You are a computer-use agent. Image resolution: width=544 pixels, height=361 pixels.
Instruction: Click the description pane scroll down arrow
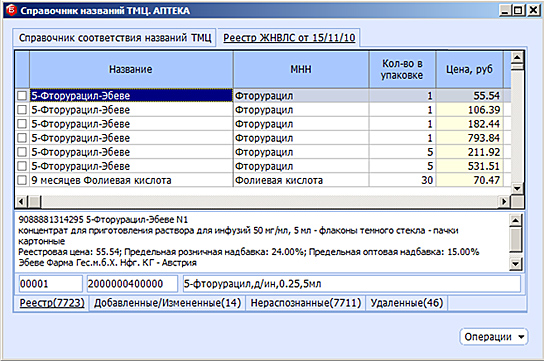(516, 264)
